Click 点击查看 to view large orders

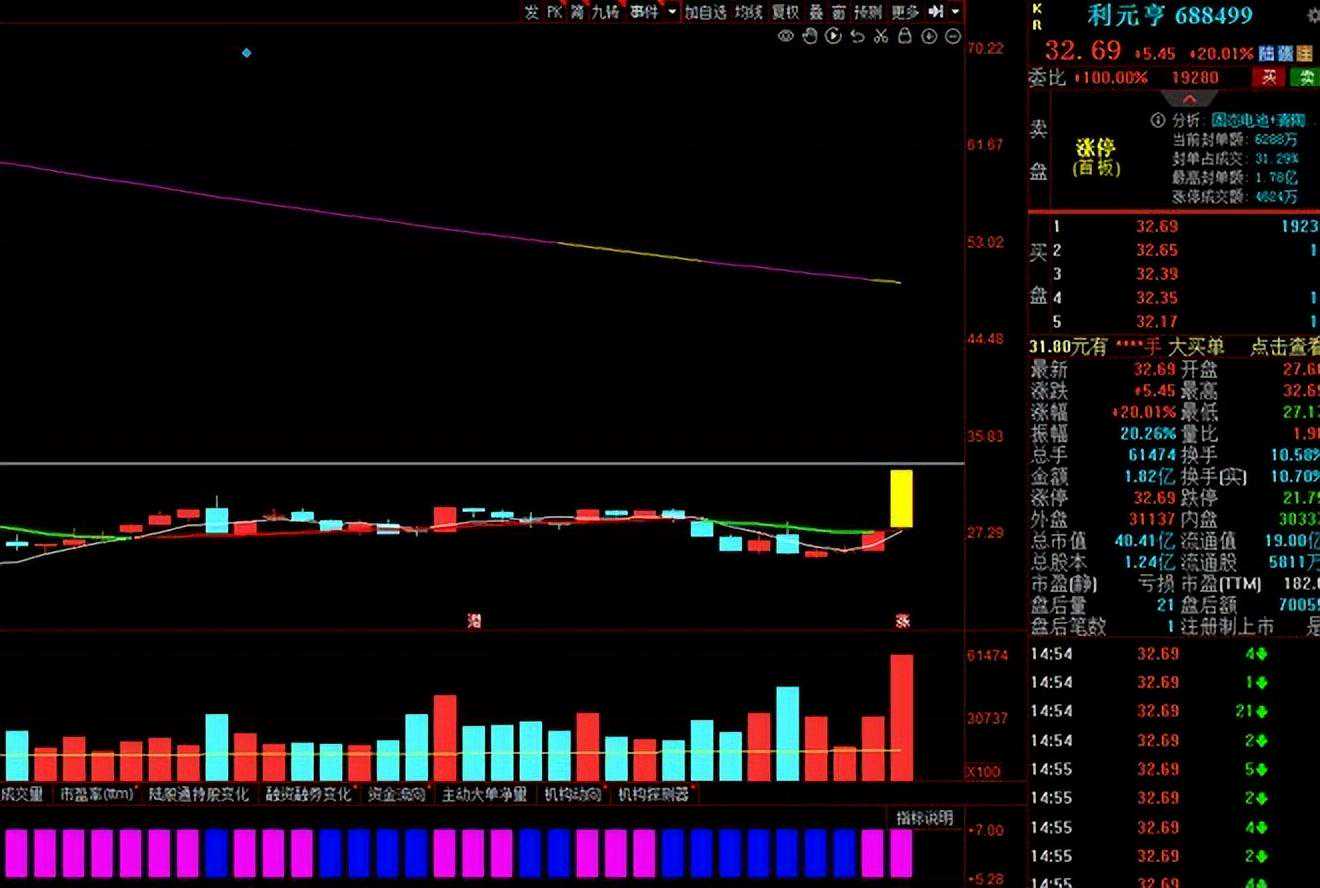1284,346
